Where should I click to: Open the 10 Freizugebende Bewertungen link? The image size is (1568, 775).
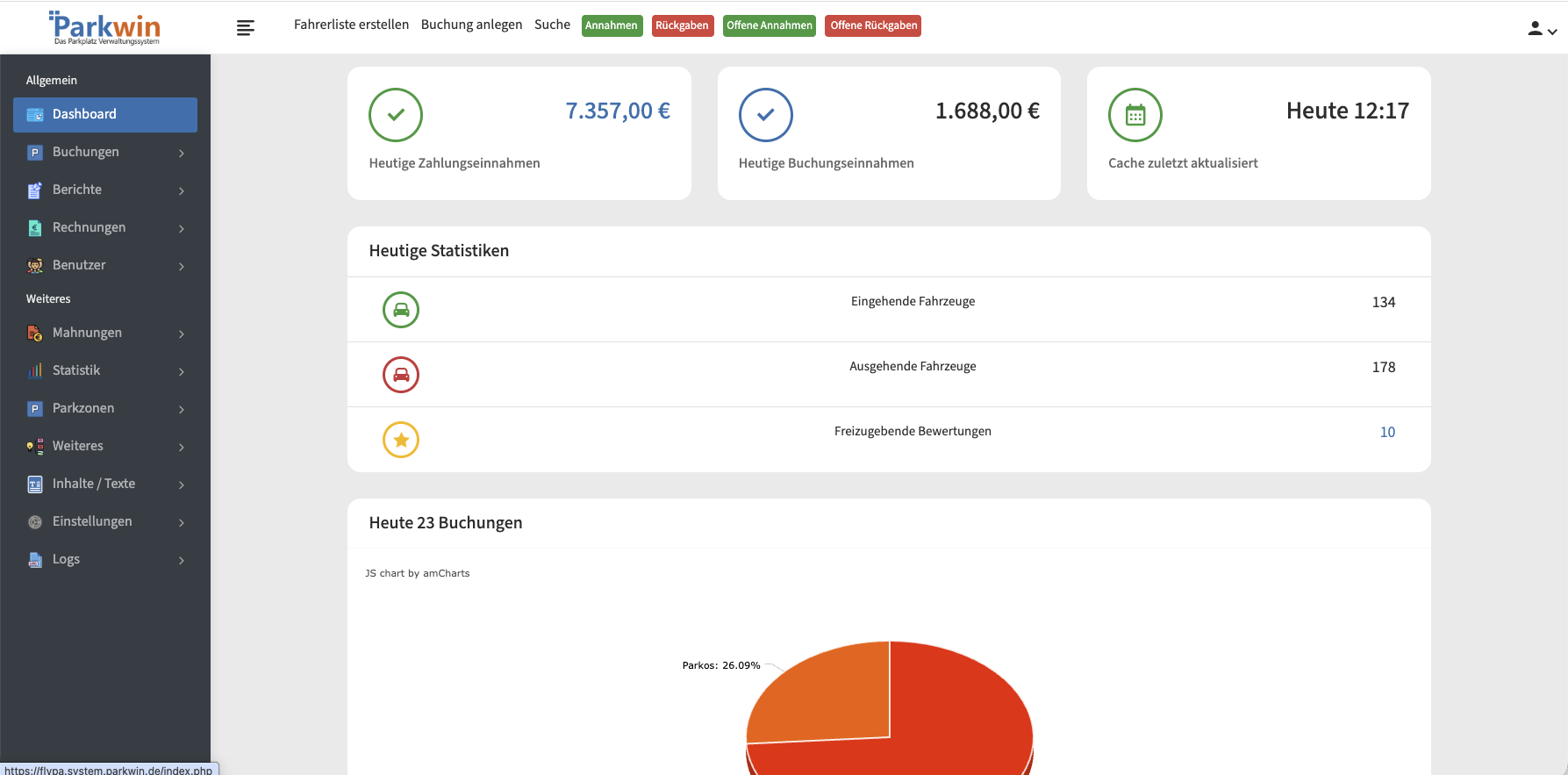(x=1387, y=432)
